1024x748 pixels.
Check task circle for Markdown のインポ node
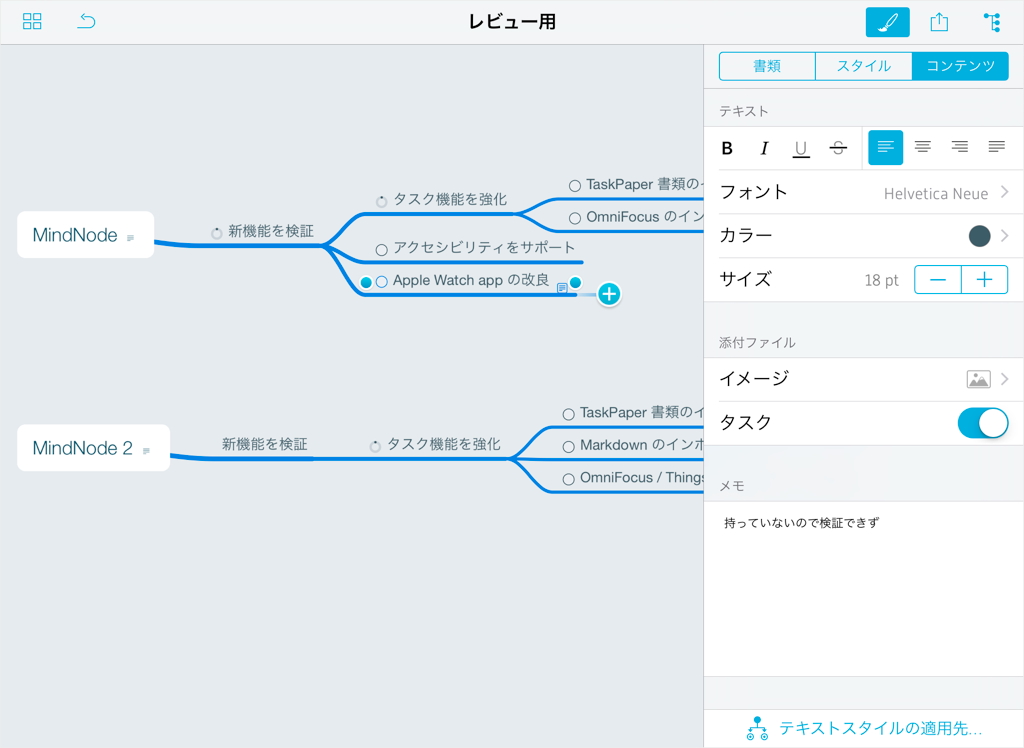click(x=569, y=447)
